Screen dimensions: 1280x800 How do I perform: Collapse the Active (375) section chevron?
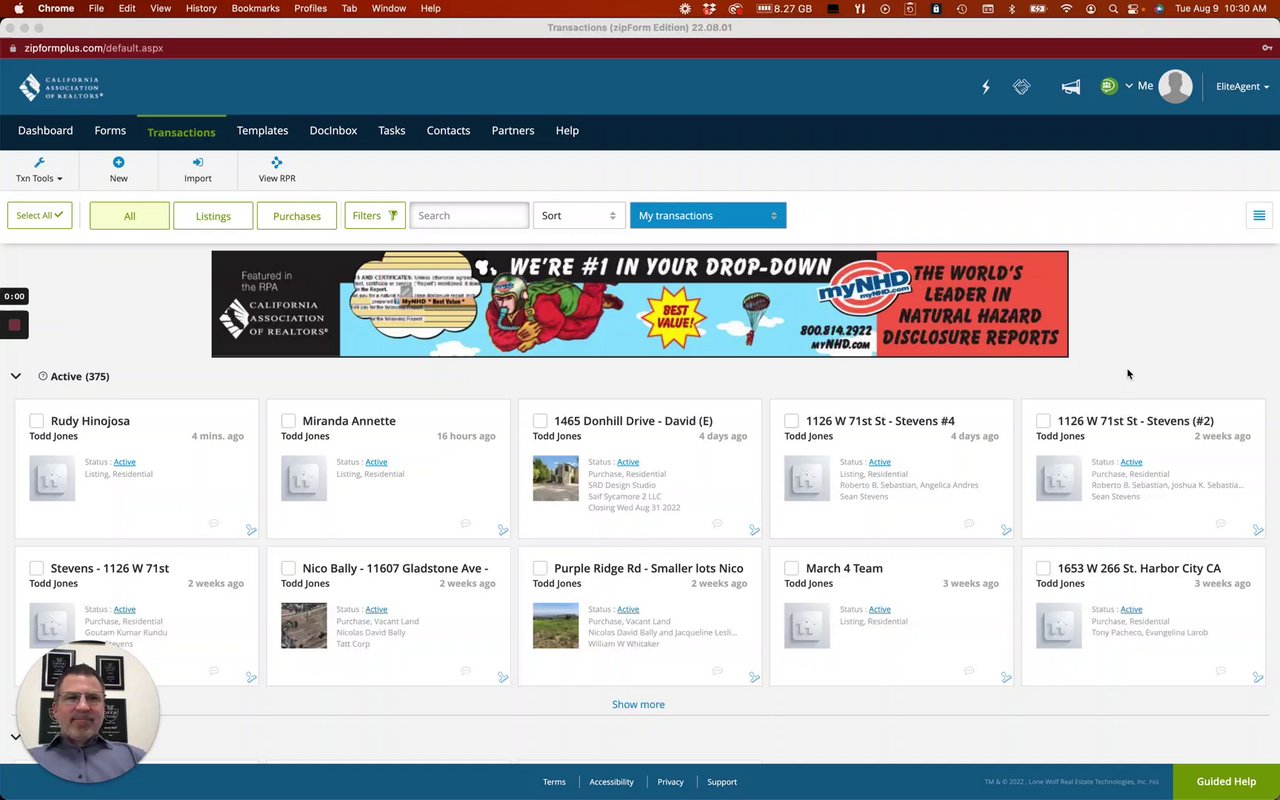coord(16,376)
